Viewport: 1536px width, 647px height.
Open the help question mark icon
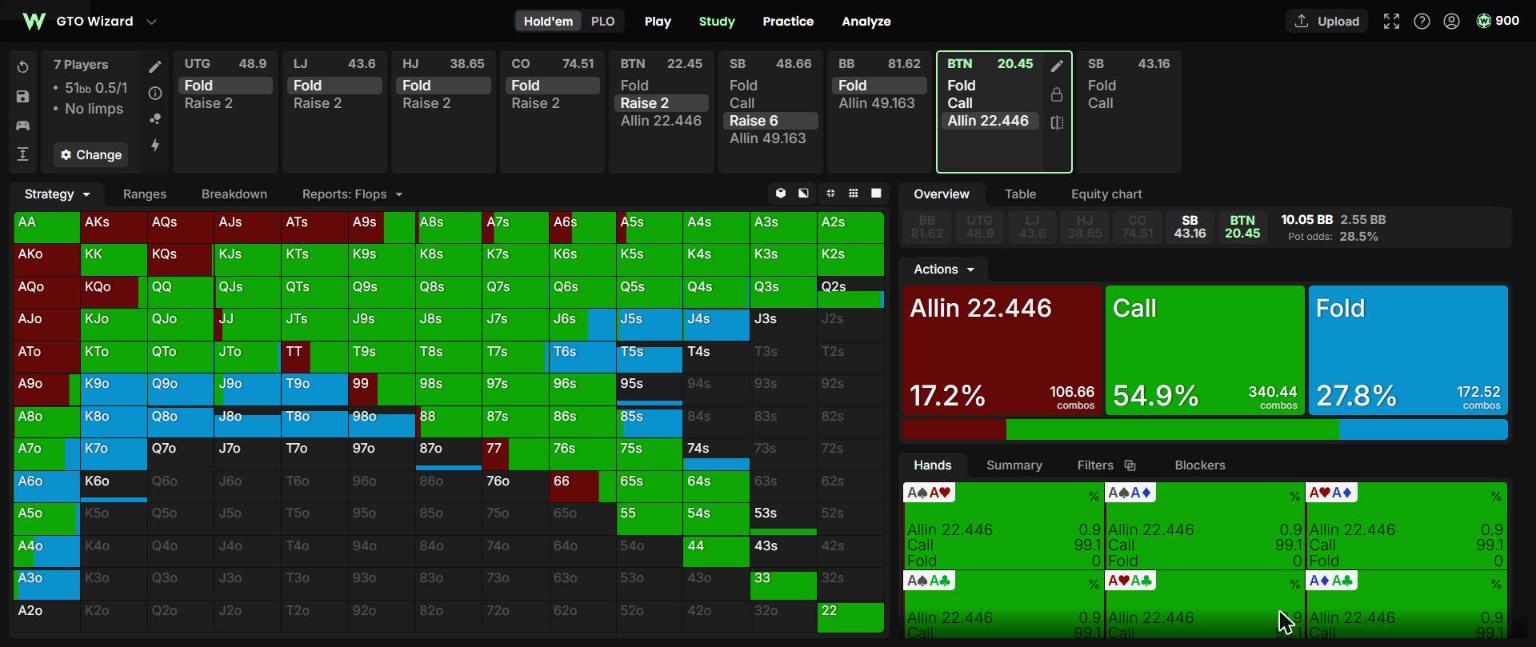1422,21
